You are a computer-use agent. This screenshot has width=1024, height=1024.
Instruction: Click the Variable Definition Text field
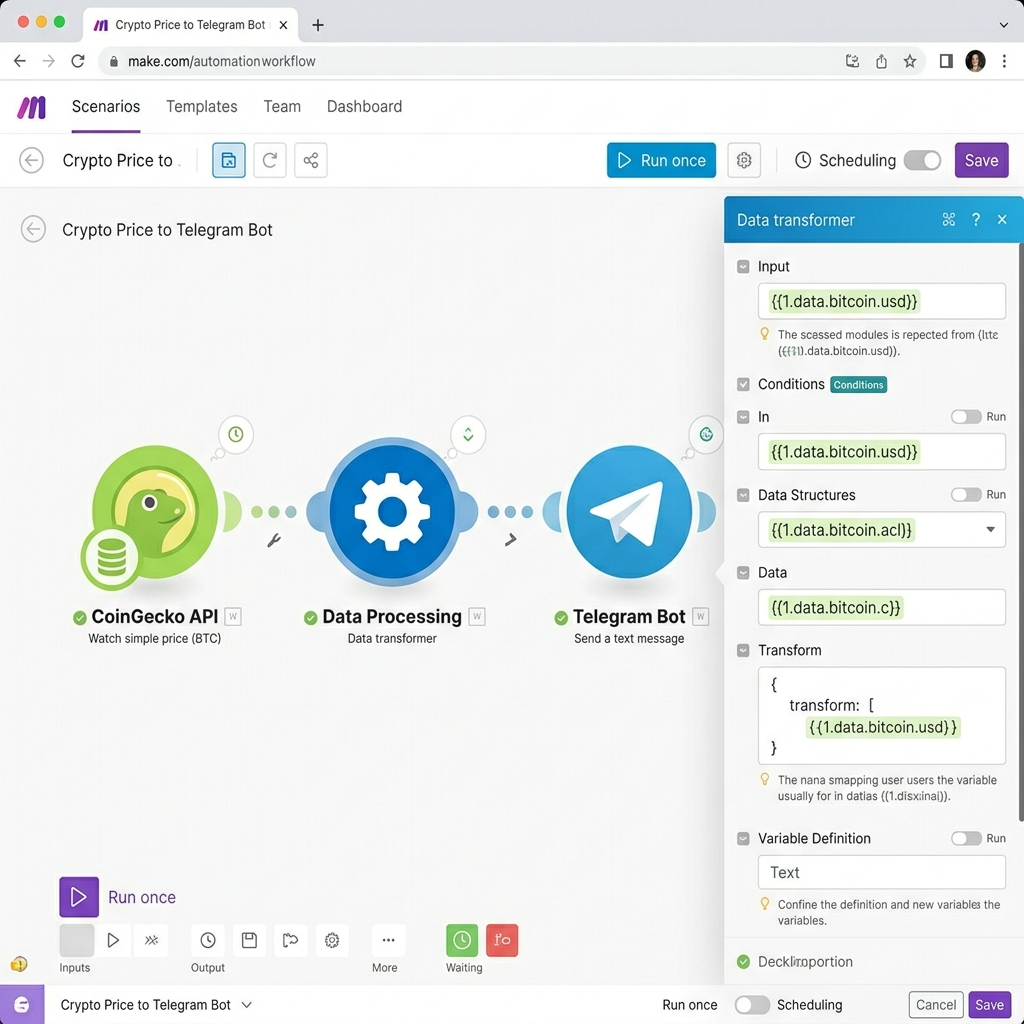(881, 872)
